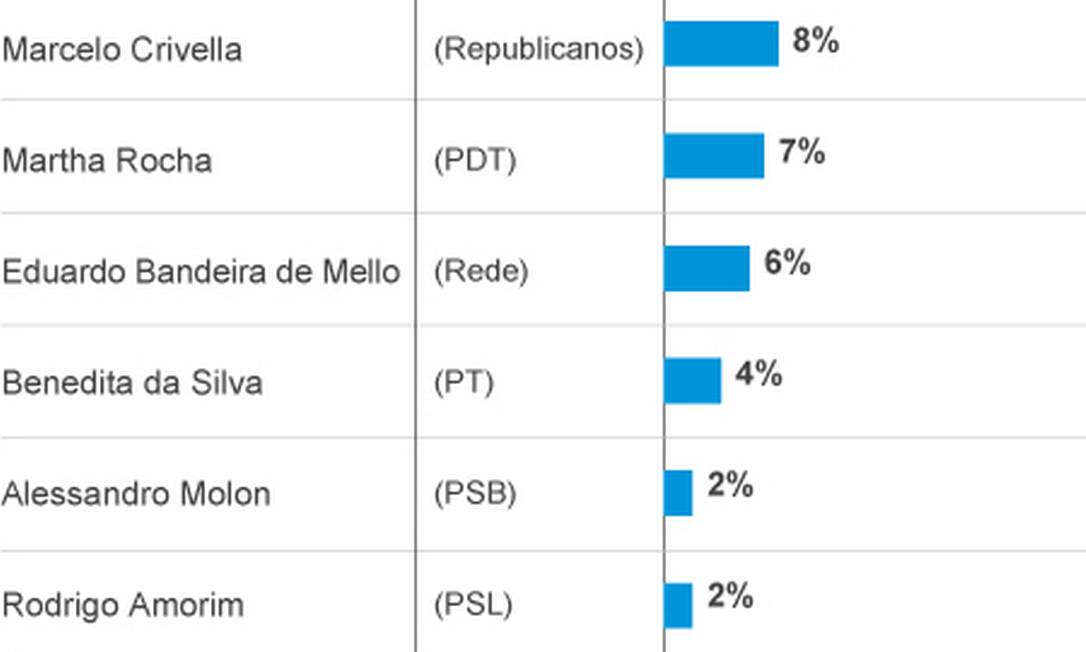
Task: Click the (Republicanos) party label
Action: pos(538,50)
